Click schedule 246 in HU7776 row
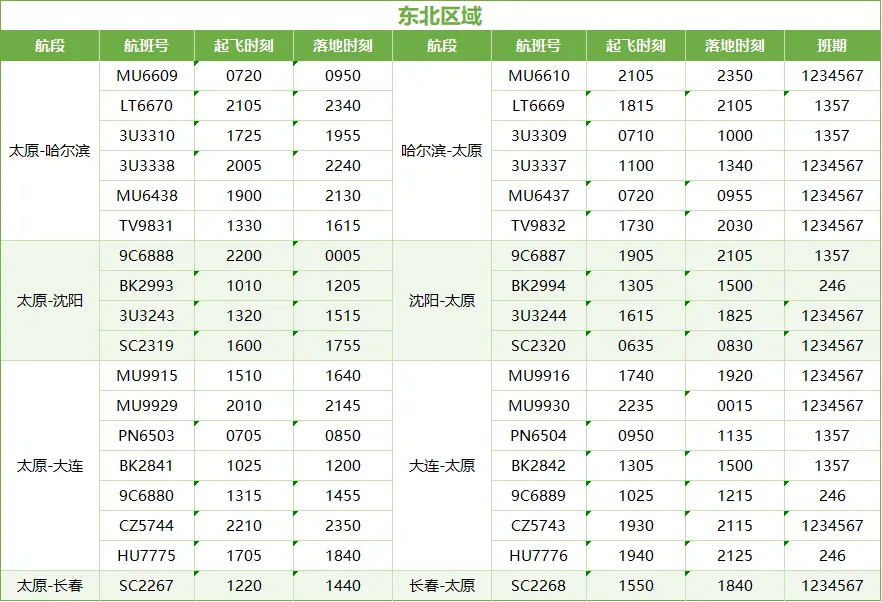This screenshot has height=602, width=882. 832,556
